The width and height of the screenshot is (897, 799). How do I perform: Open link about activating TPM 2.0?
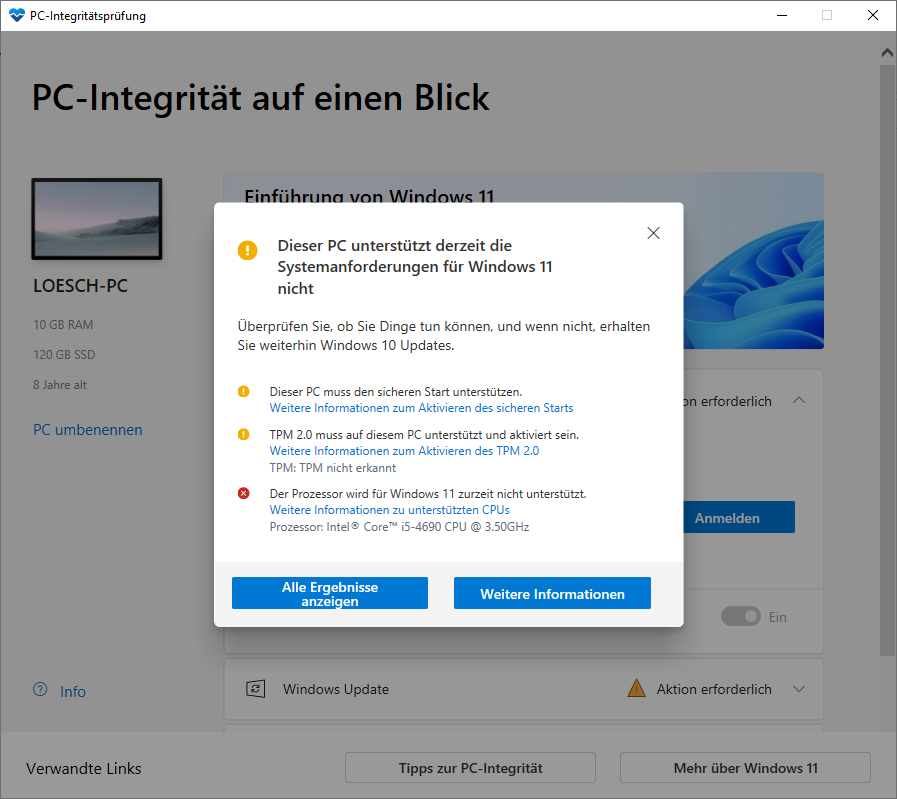tap(404, 451)
